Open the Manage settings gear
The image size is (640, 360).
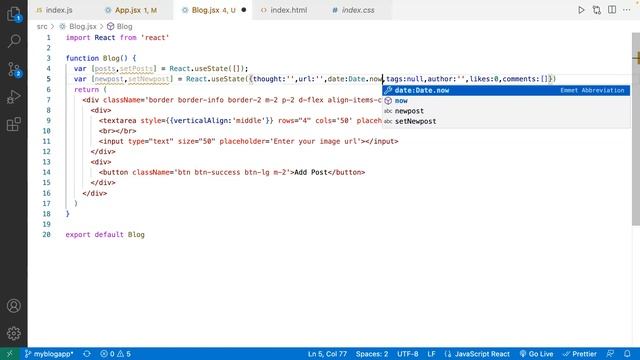pos(14,333)
